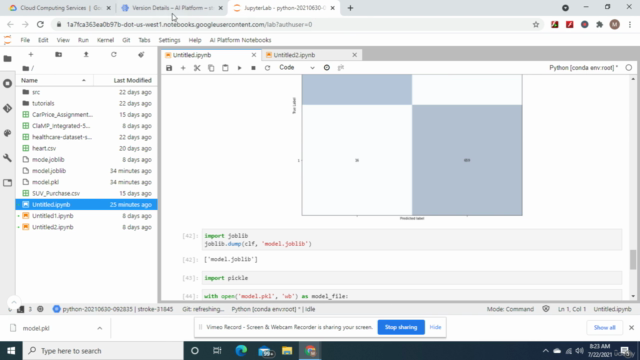Bookmark this page with star icon
640x360 pixels.
coord(536,24)
